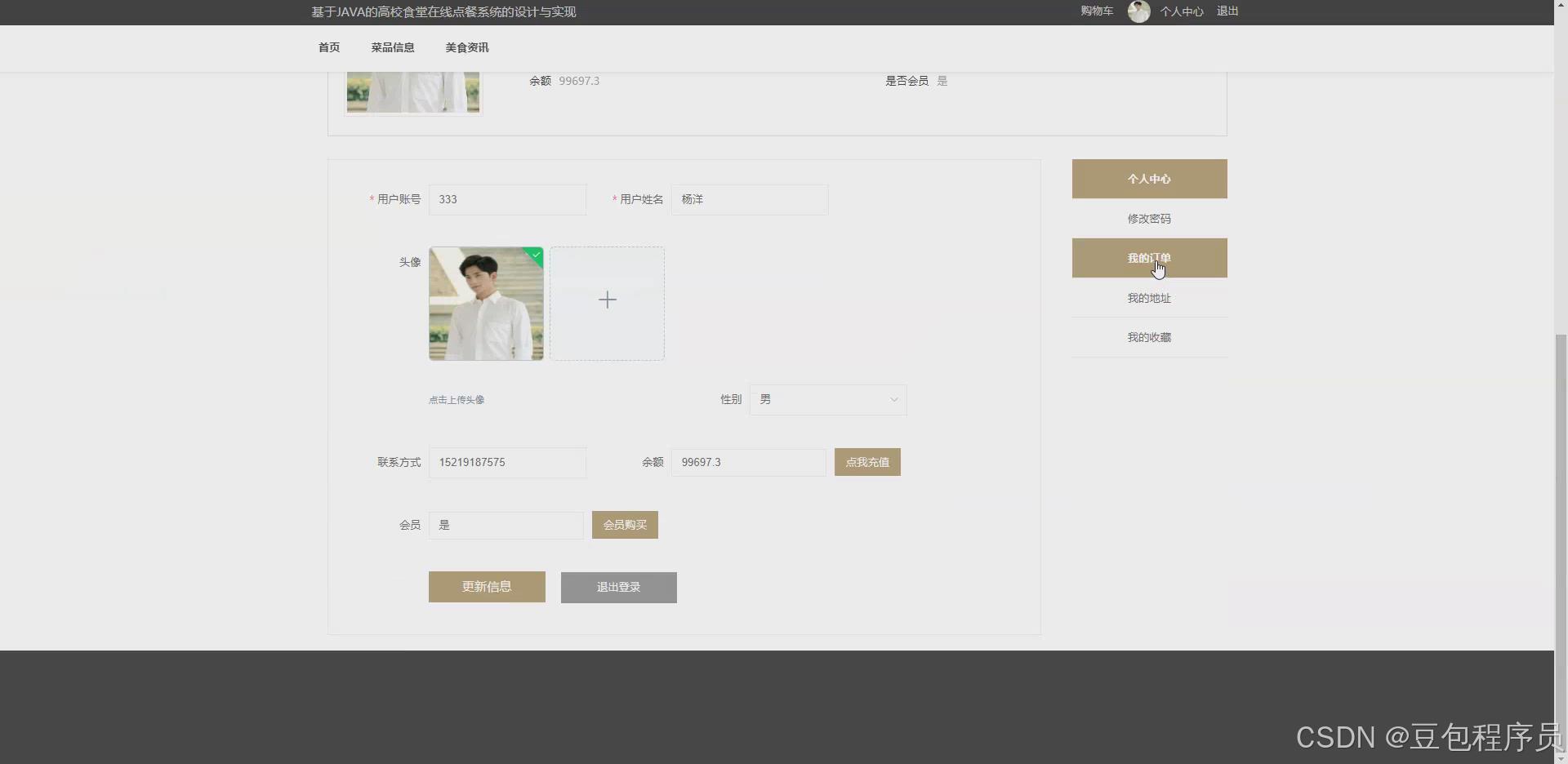Open the shopping cart 购物车
Screen dimensions: 1568x764
coord(1097,11)
